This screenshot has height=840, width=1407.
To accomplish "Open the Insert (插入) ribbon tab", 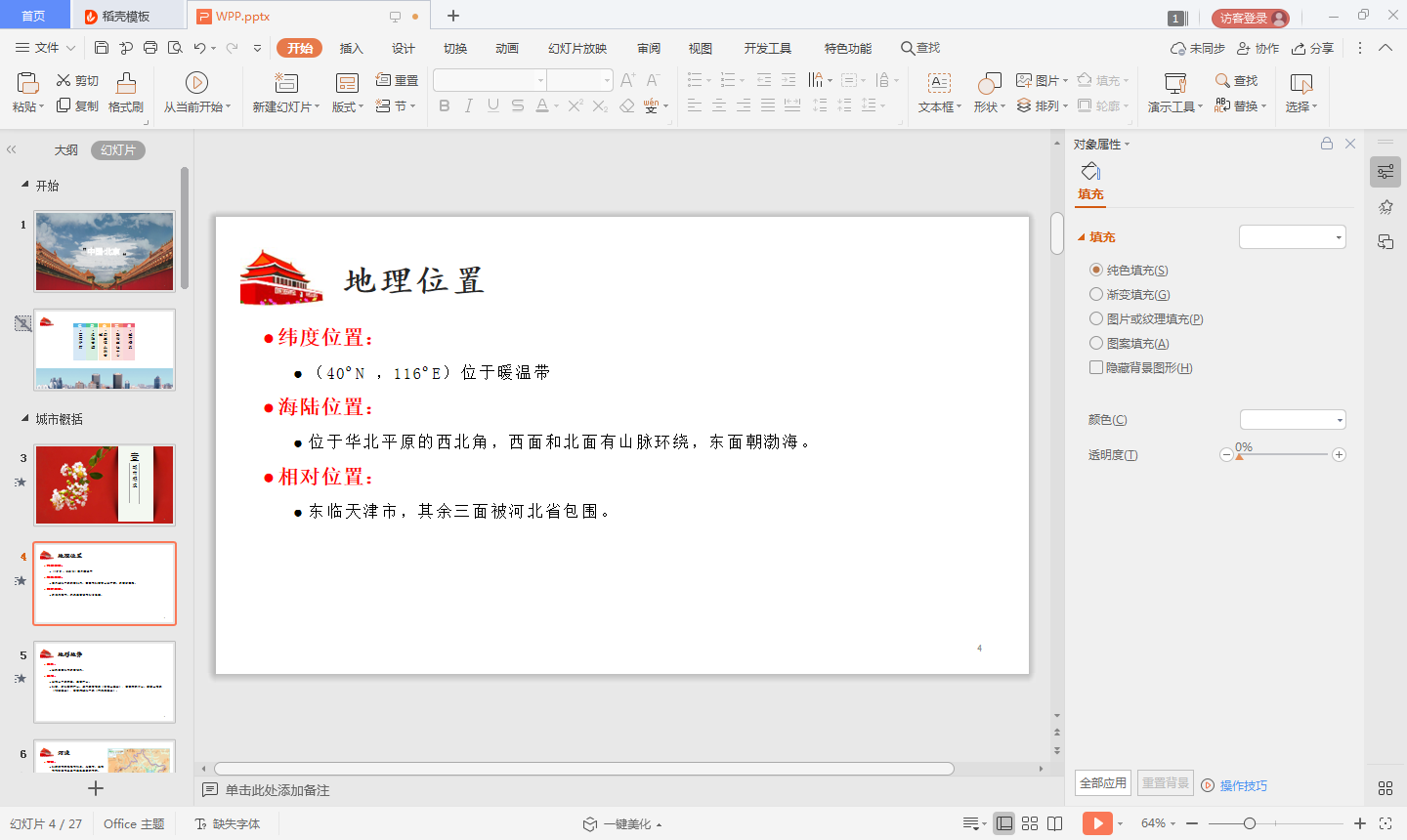I will (351, 48).
